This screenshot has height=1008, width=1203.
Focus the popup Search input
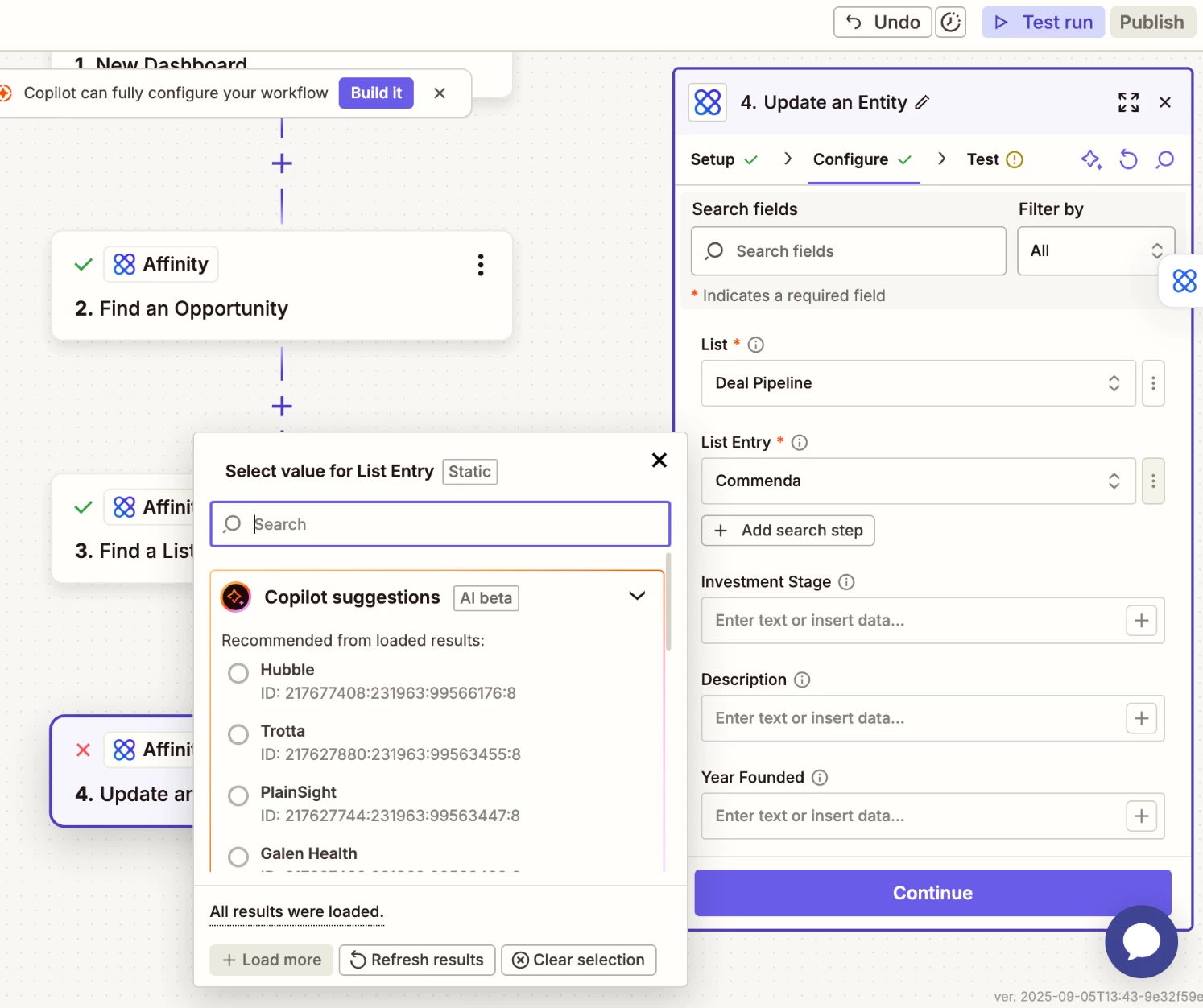440,524
